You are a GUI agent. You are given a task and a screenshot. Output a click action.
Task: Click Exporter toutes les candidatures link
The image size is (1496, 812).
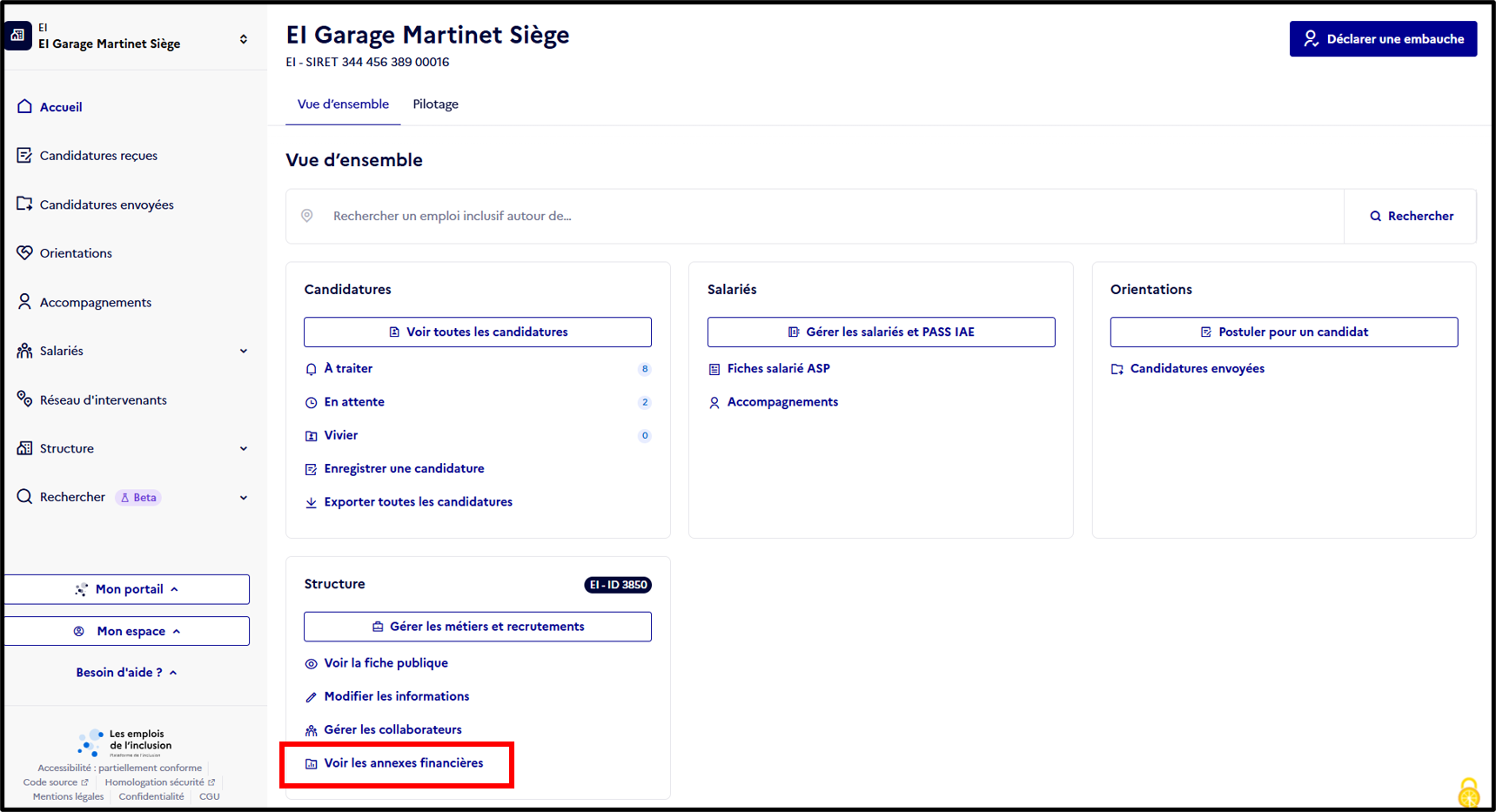[418, 502]
